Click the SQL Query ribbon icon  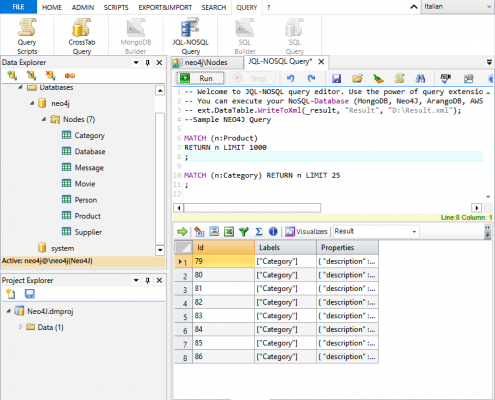pyautogui.click(x=295, y=36)
